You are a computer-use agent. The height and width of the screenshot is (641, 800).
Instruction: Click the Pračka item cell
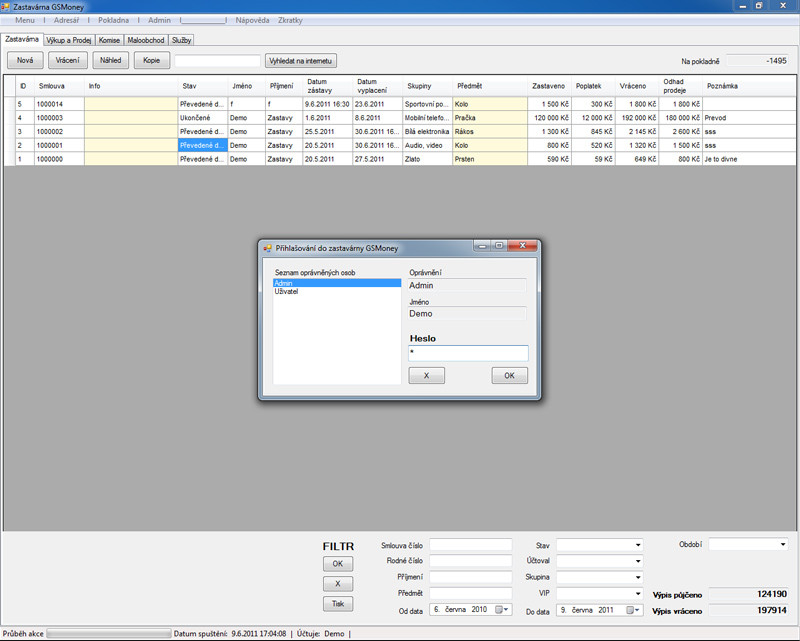(490, 118)
